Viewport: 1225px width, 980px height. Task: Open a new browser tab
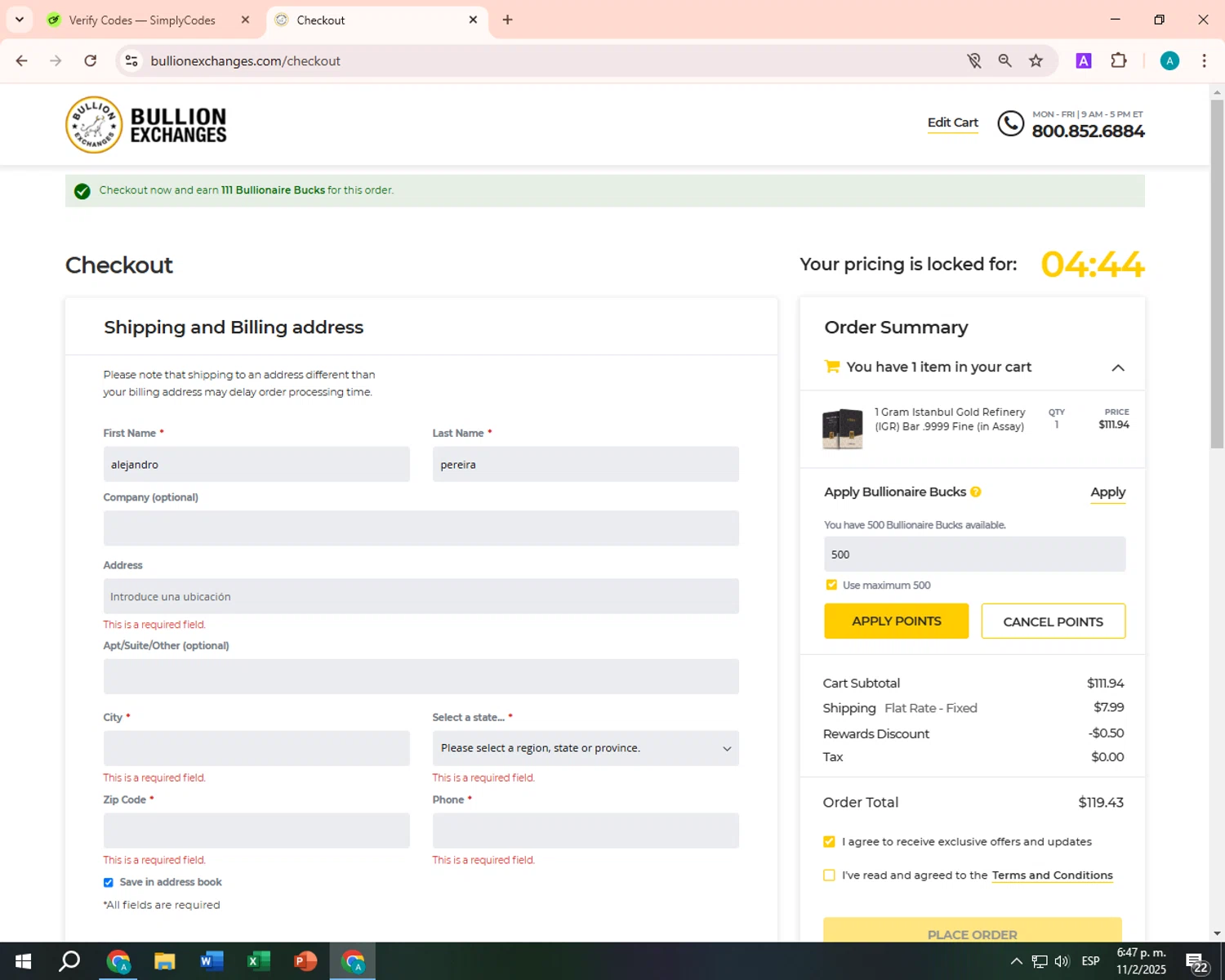[508, 20]
